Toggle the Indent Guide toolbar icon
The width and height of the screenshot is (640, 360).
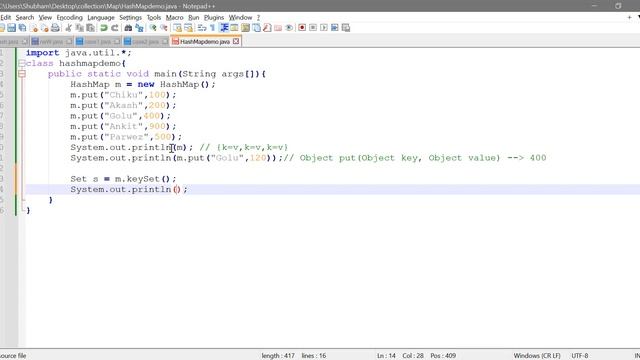pyautogui.click(x=224, y=28)
